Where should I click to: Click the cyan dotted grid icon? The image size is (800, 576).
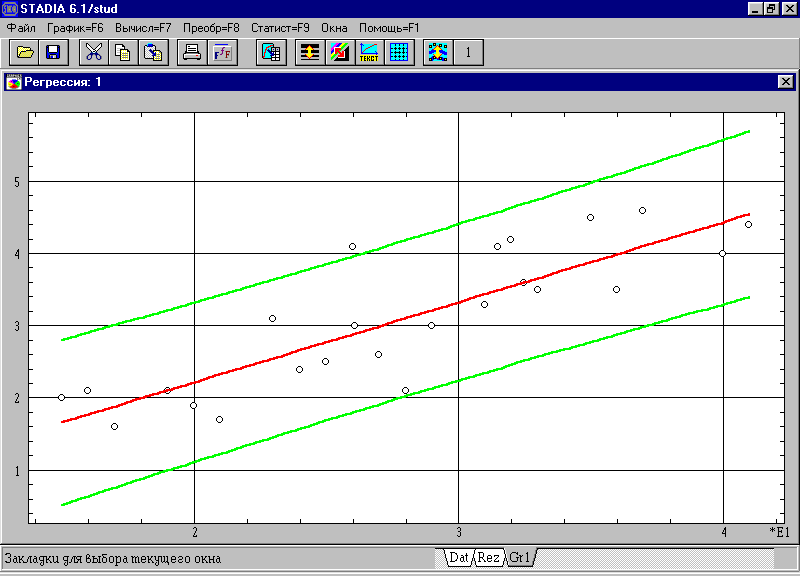tap(399, 52)
